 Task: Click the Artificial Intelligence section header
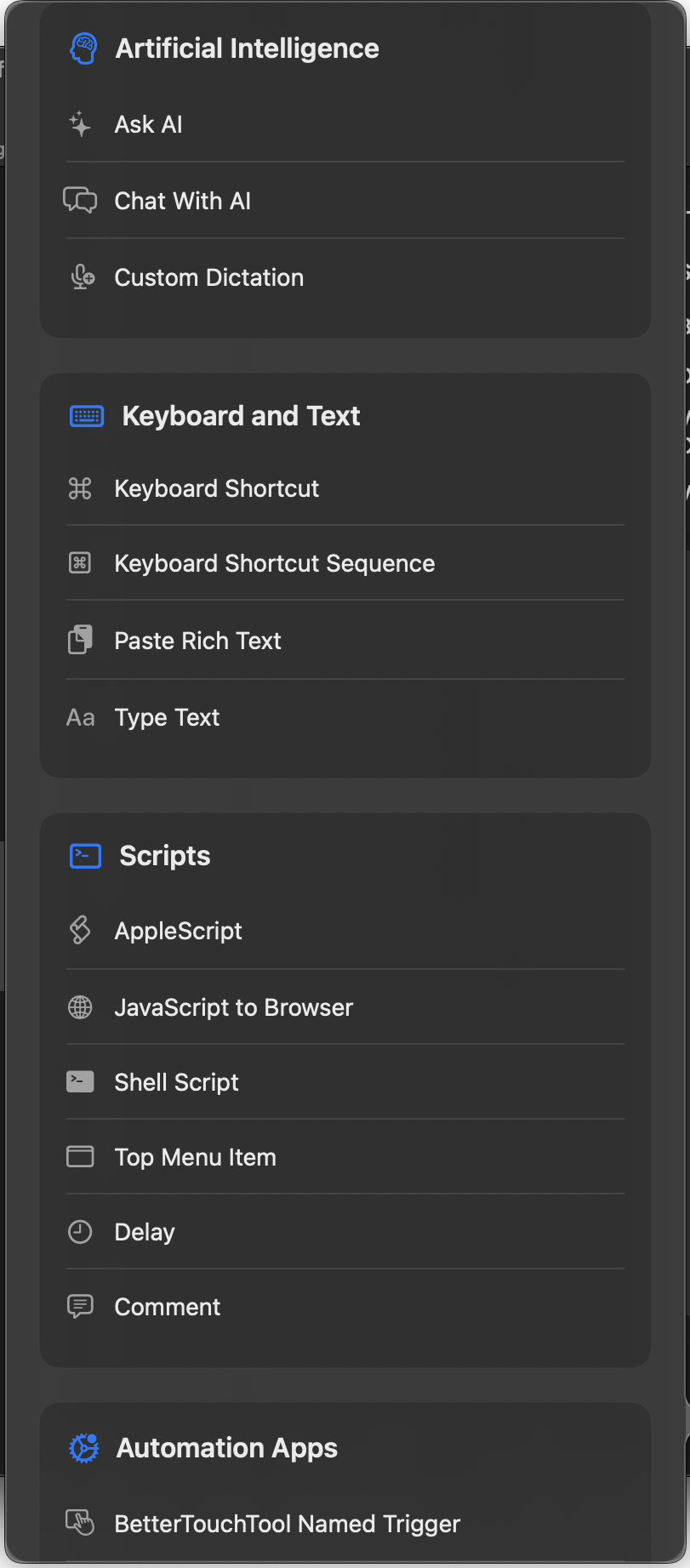click(x=247, y=48)
